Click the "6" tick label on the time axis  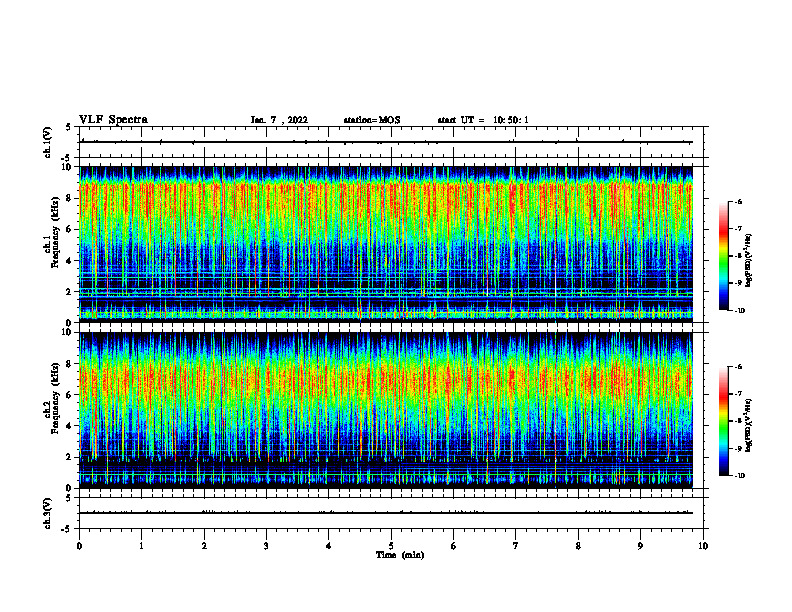tap(454, 546)
